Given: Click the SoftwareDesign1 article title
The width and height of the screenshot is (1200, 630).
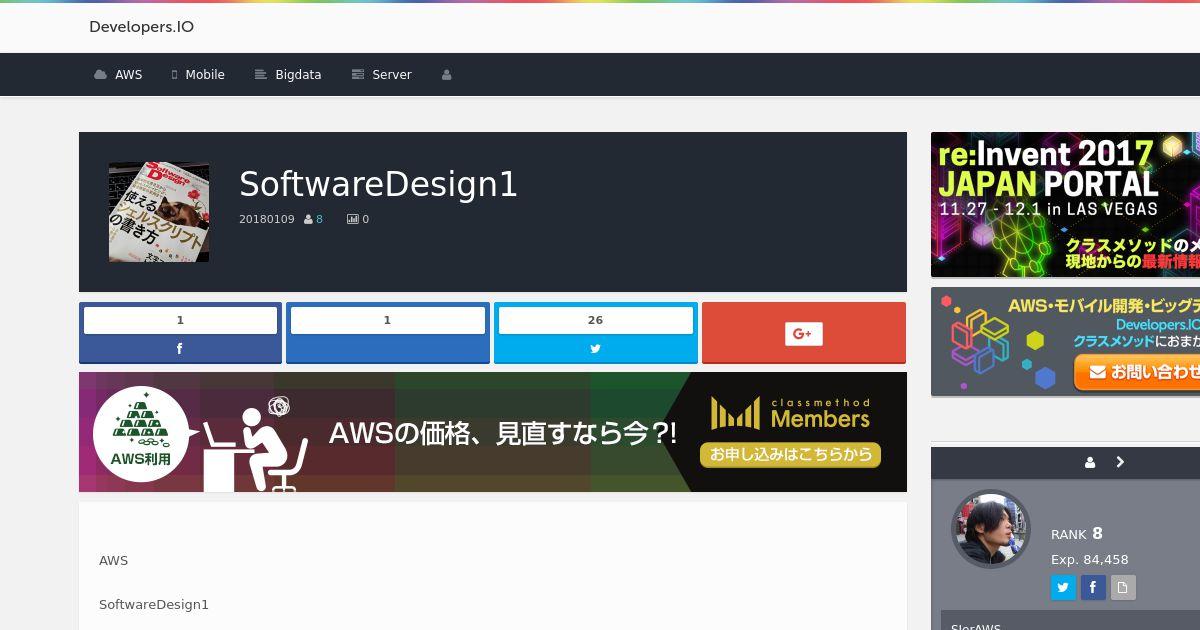Looking at the screenshot, I should 378,184.
